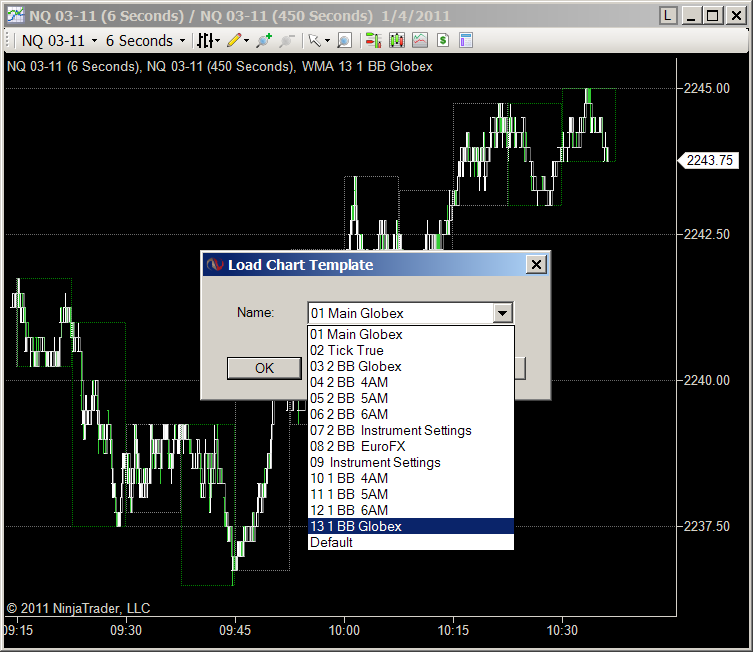Pick '11 1 BB 5AM' template
The width and height of the screenshot is (753, 652).
point(411,494)
